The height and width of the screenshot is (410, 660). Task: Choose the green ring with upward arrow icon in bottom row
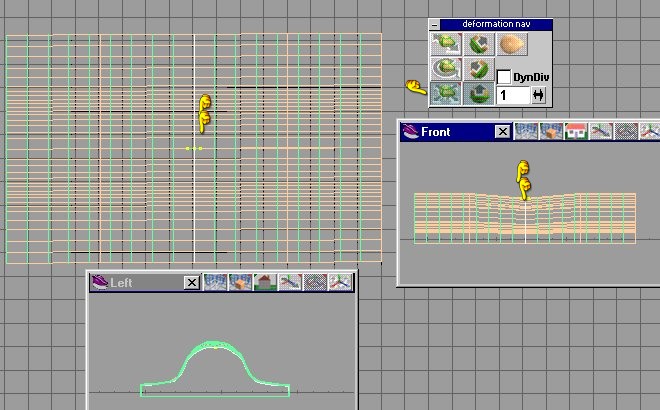pyautogui.click(x=479, y=93)
